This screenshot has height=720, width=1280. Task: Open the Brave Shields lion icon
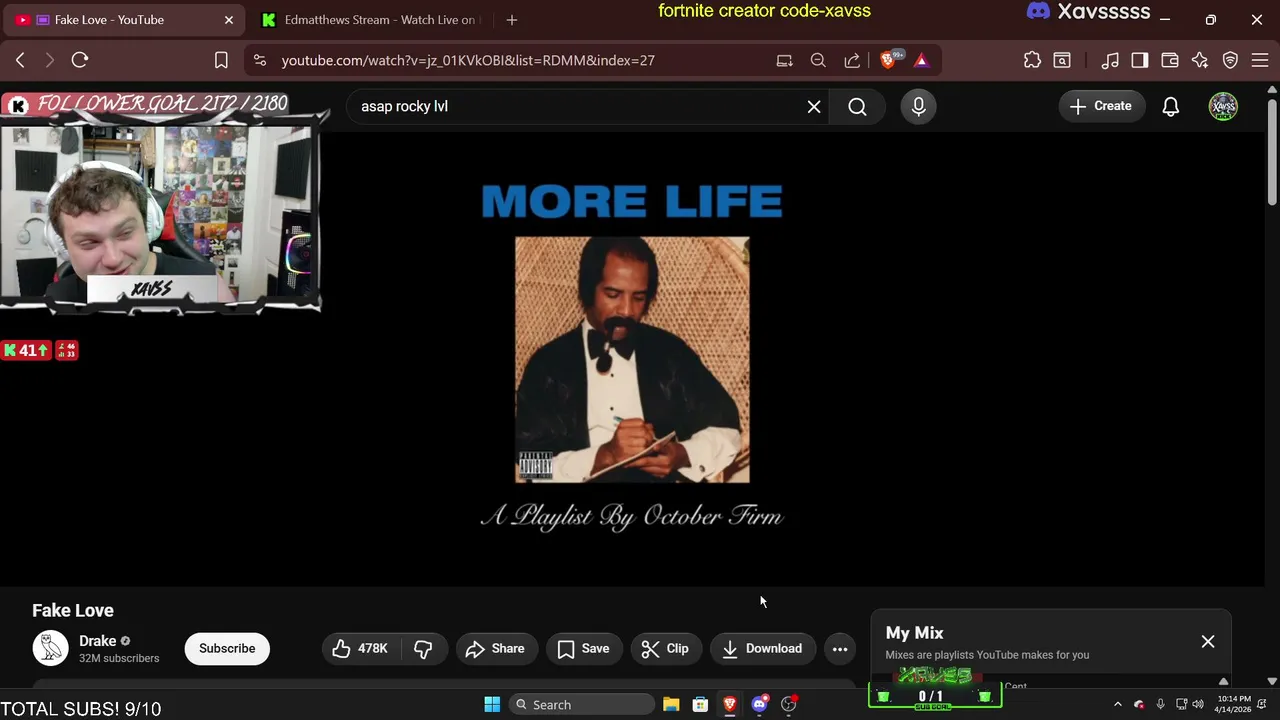point(889,60)
